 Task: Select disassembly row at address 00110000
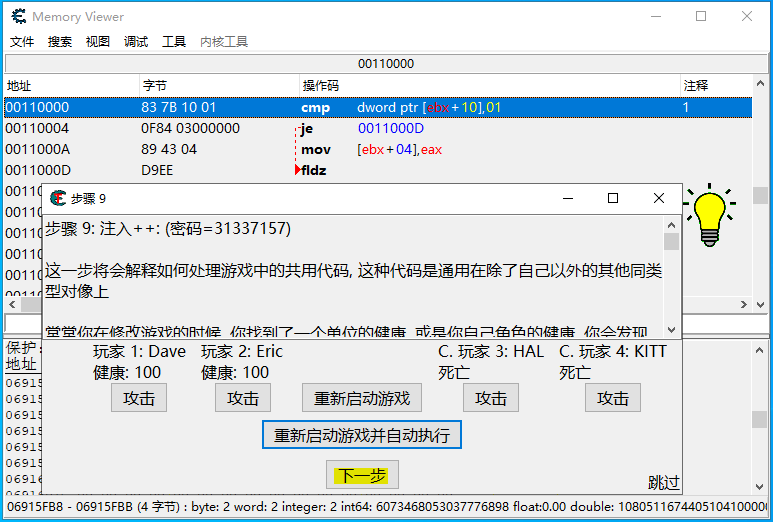378,107
